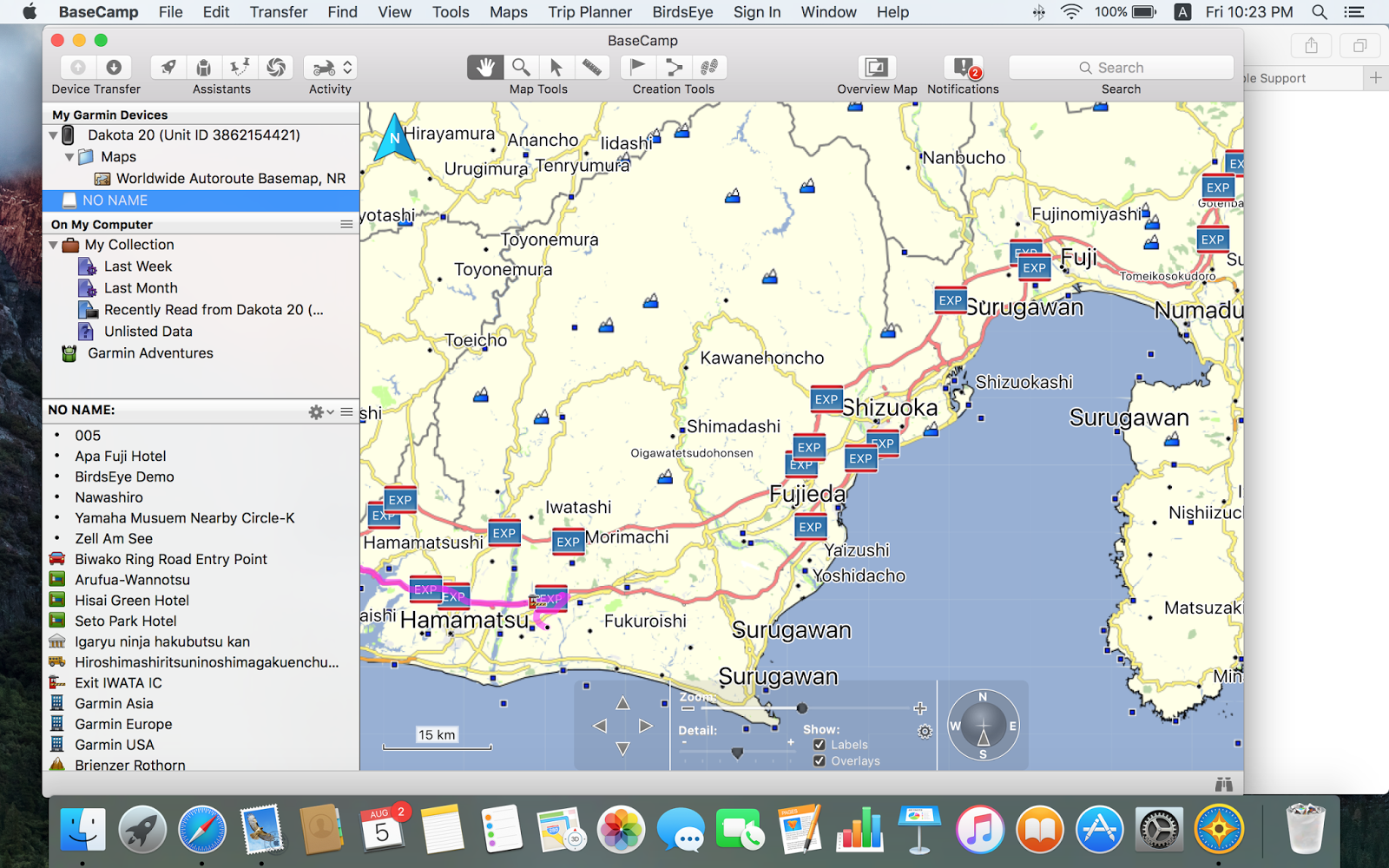Open the BaseCamp File menu
This screenshot has width=1389, height=868.
[170, 12]
